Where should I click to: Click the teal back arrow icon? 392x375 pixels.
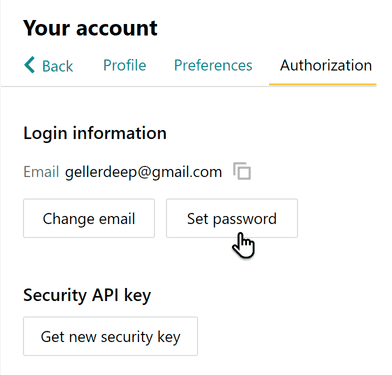click(30, 65)
